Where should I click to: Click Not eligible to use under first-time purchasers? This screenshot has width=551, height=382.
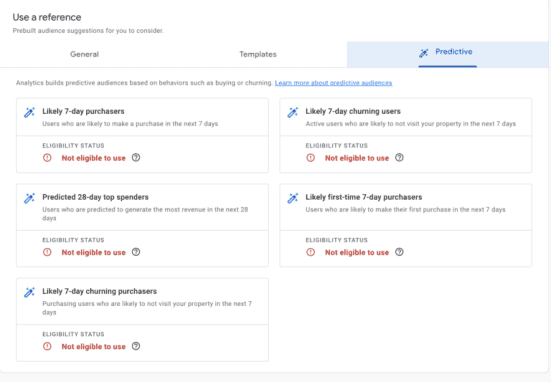click(357, 252)
